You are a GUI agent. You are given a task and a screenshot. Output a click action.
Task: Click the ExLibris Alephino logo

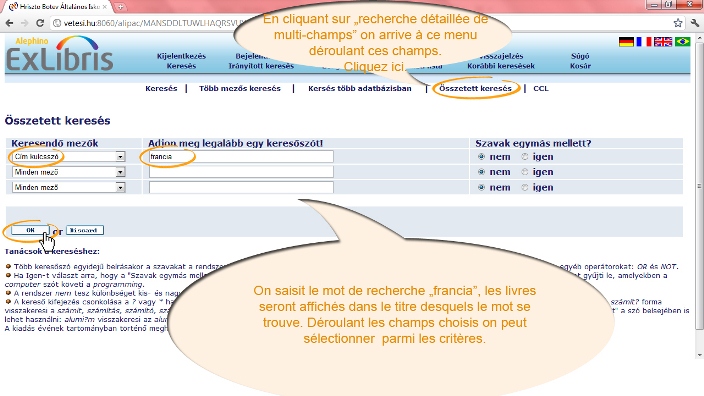pyautogui.click(x=59, y=54)
